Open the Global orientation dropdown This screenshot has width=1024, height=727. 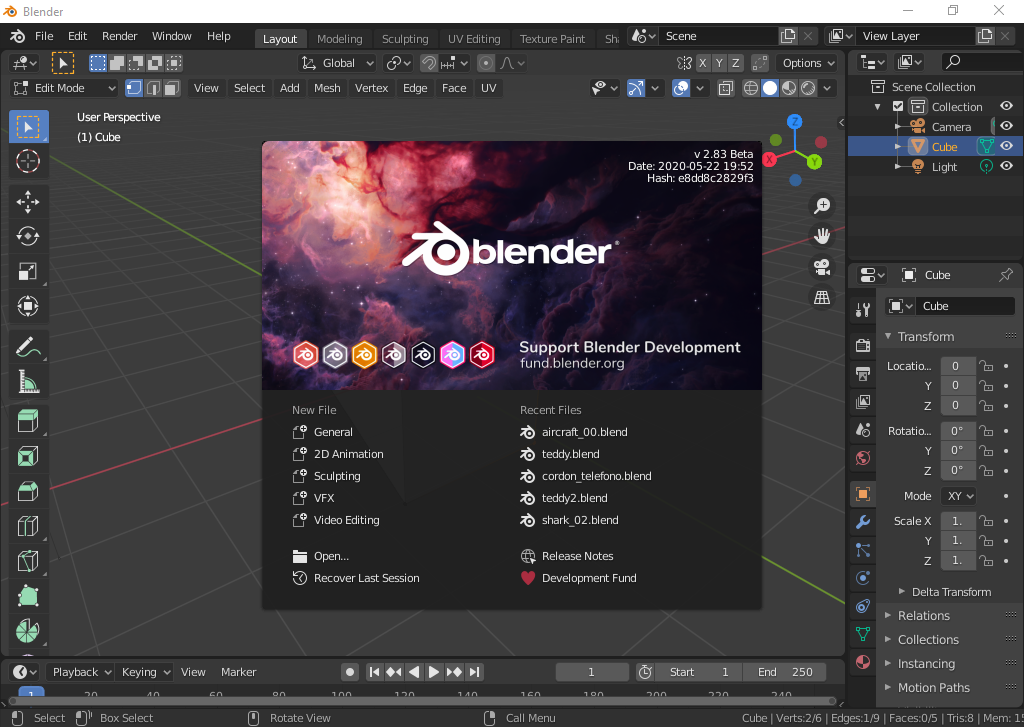point(337,63)
